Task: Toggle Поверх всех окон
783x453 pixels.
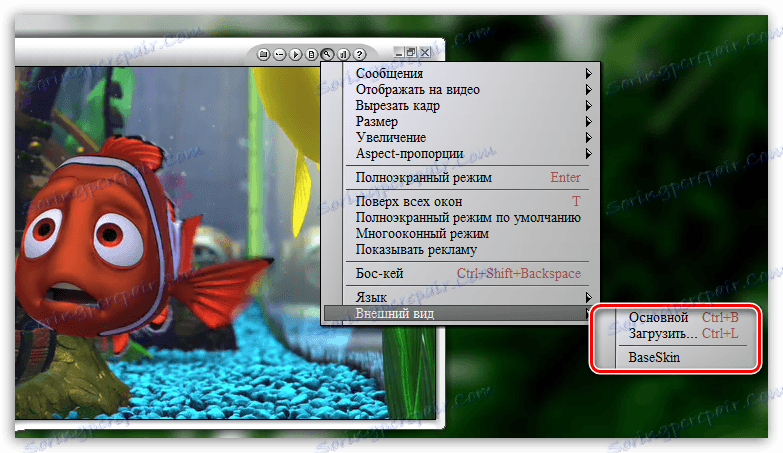Action: click(x=460, y=201)
